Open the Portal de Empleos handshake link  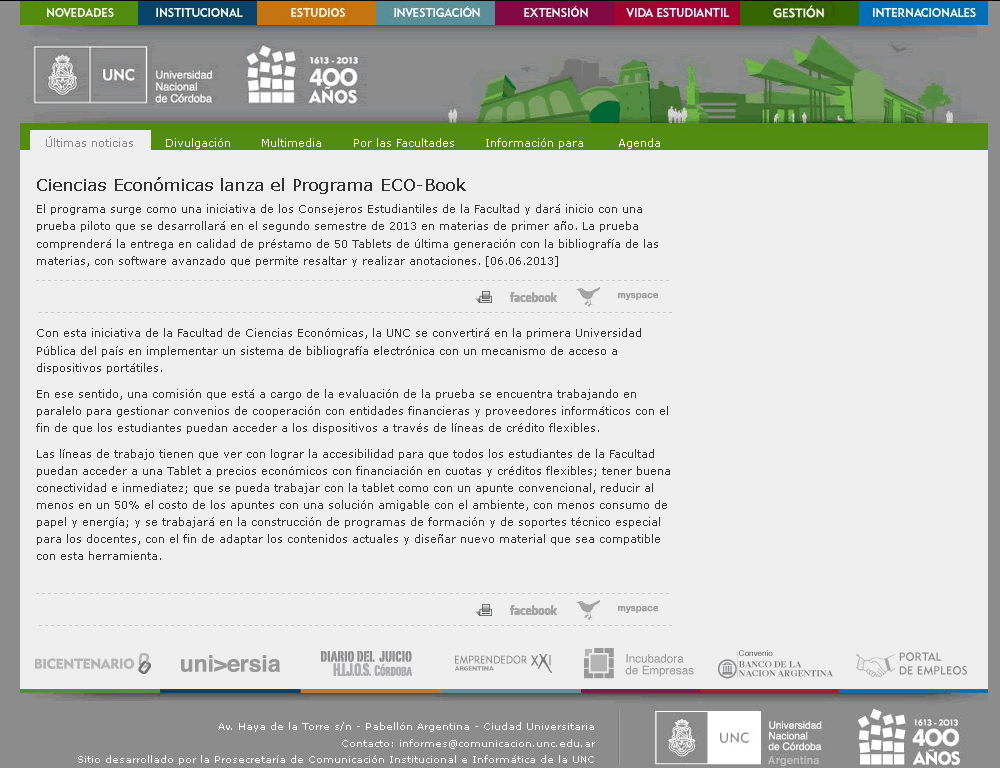[x=911, y=664]
